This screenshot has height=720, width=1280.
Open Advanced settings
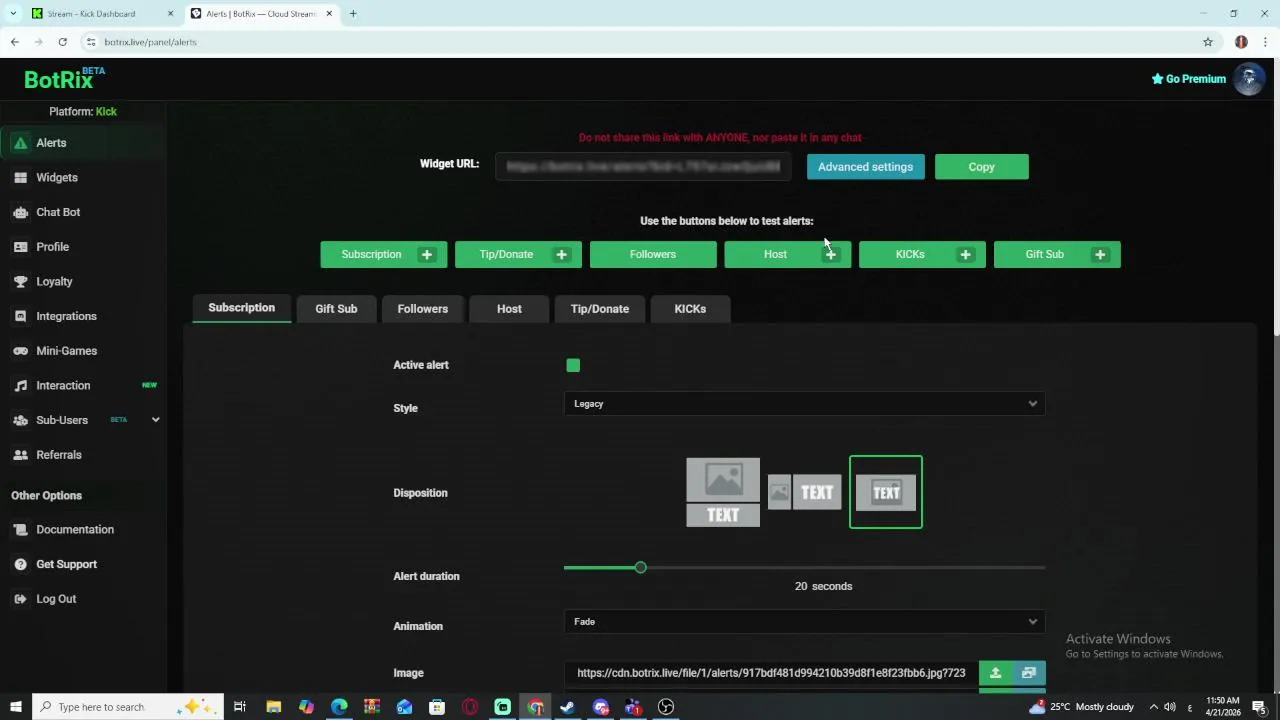click(x=865, y=167)
